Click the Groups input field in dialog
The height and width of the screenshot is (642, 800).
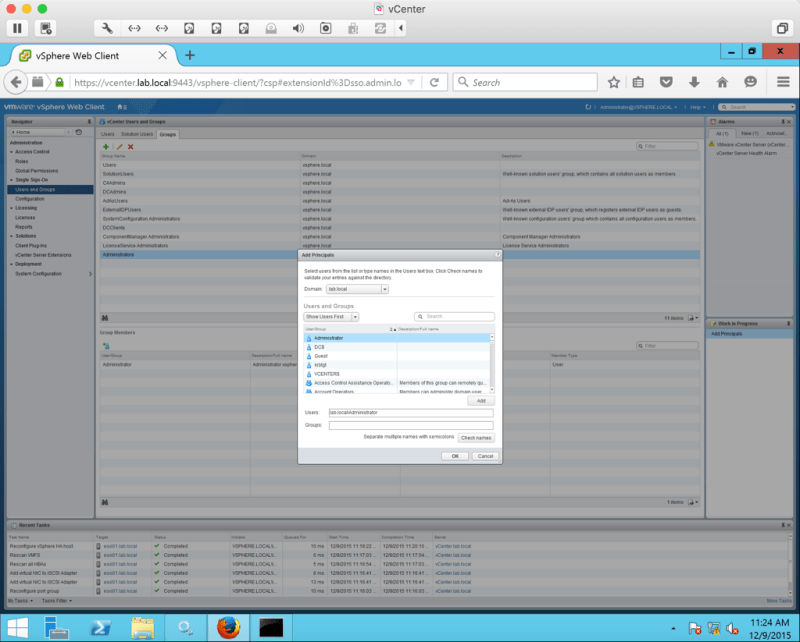click(411, 425)
